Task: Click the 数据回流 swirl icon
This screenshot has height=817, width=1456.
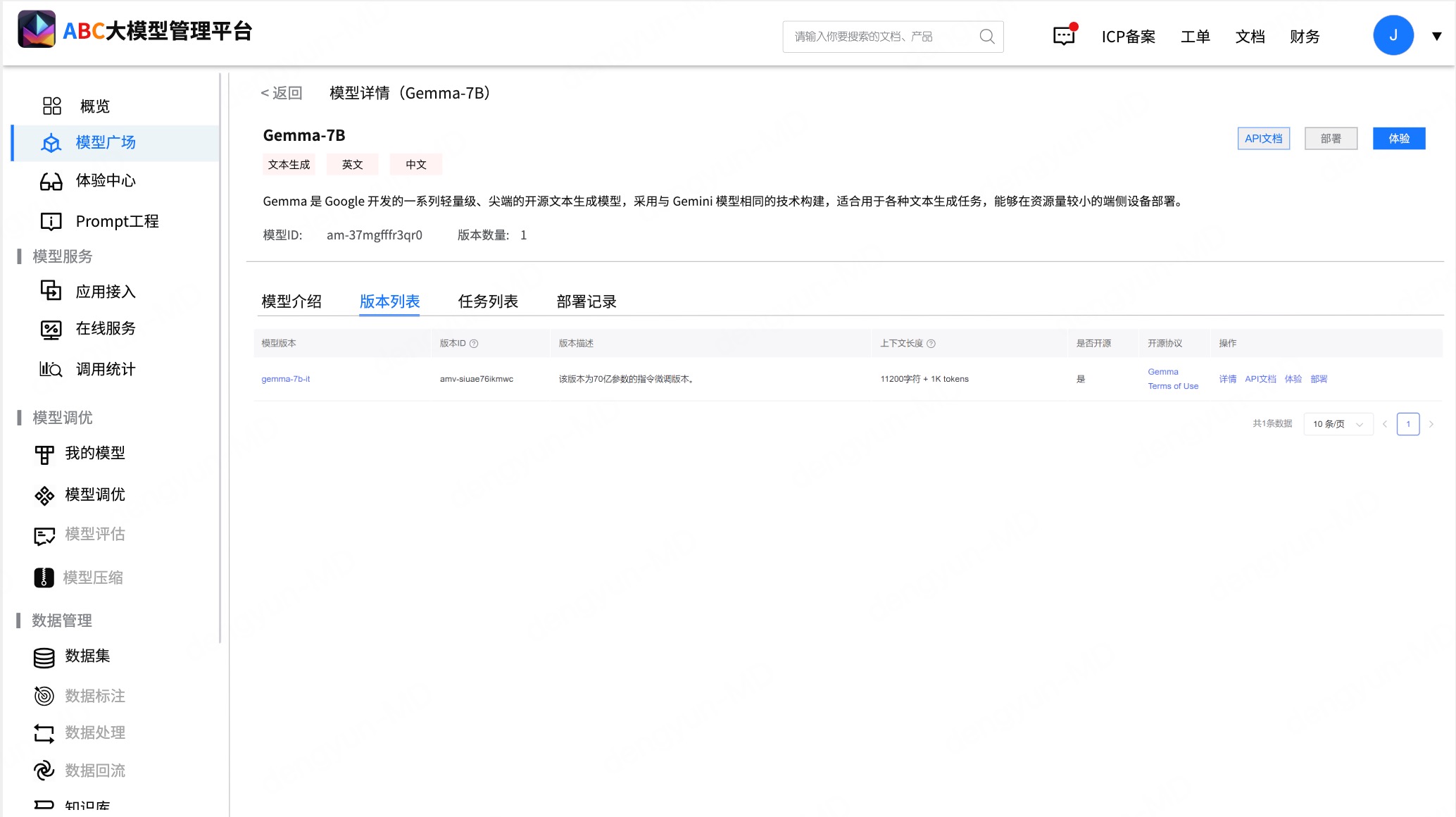Action: [44, 770]
